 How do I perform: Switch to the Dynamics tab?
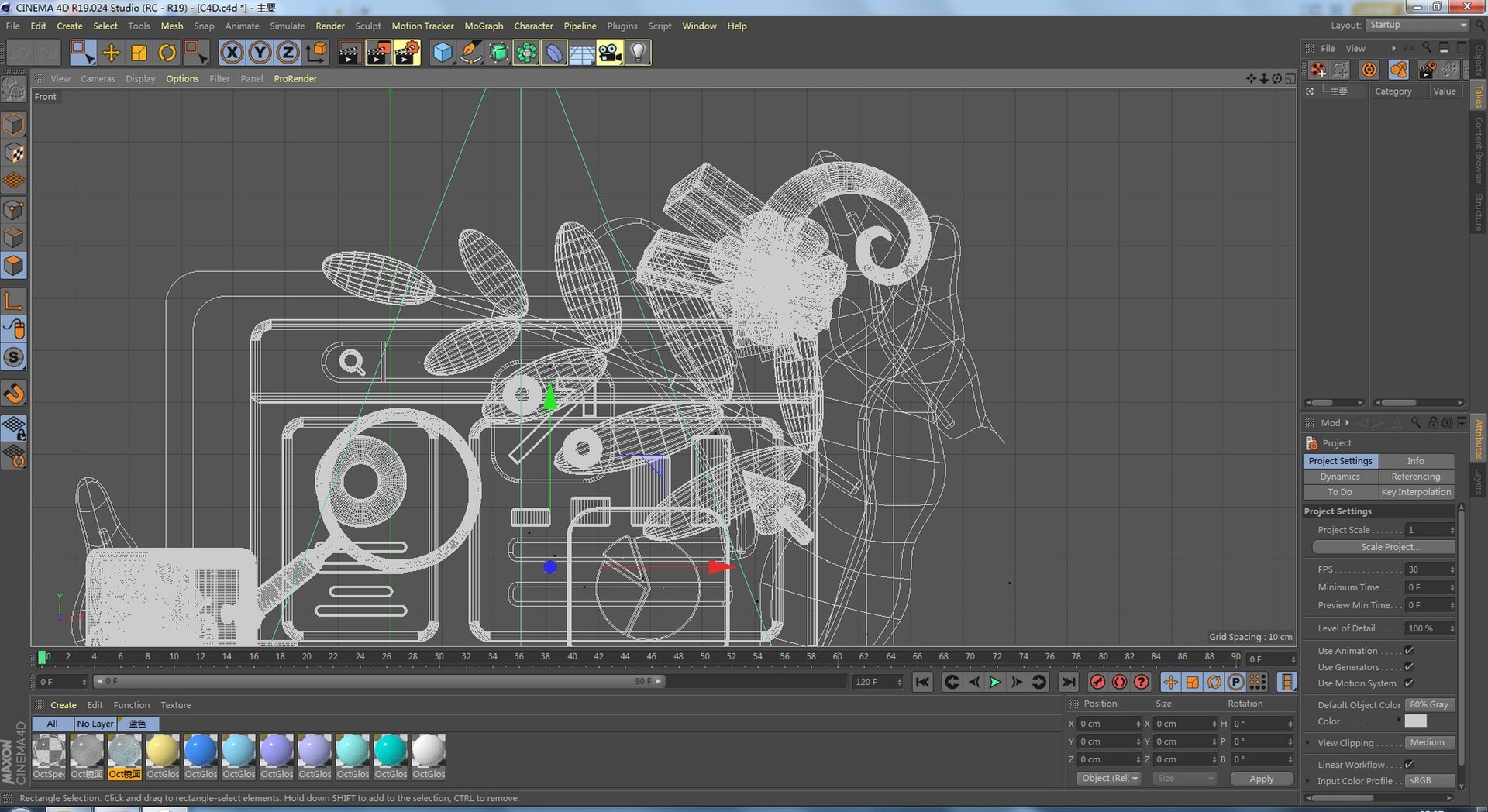point(1341,477)
